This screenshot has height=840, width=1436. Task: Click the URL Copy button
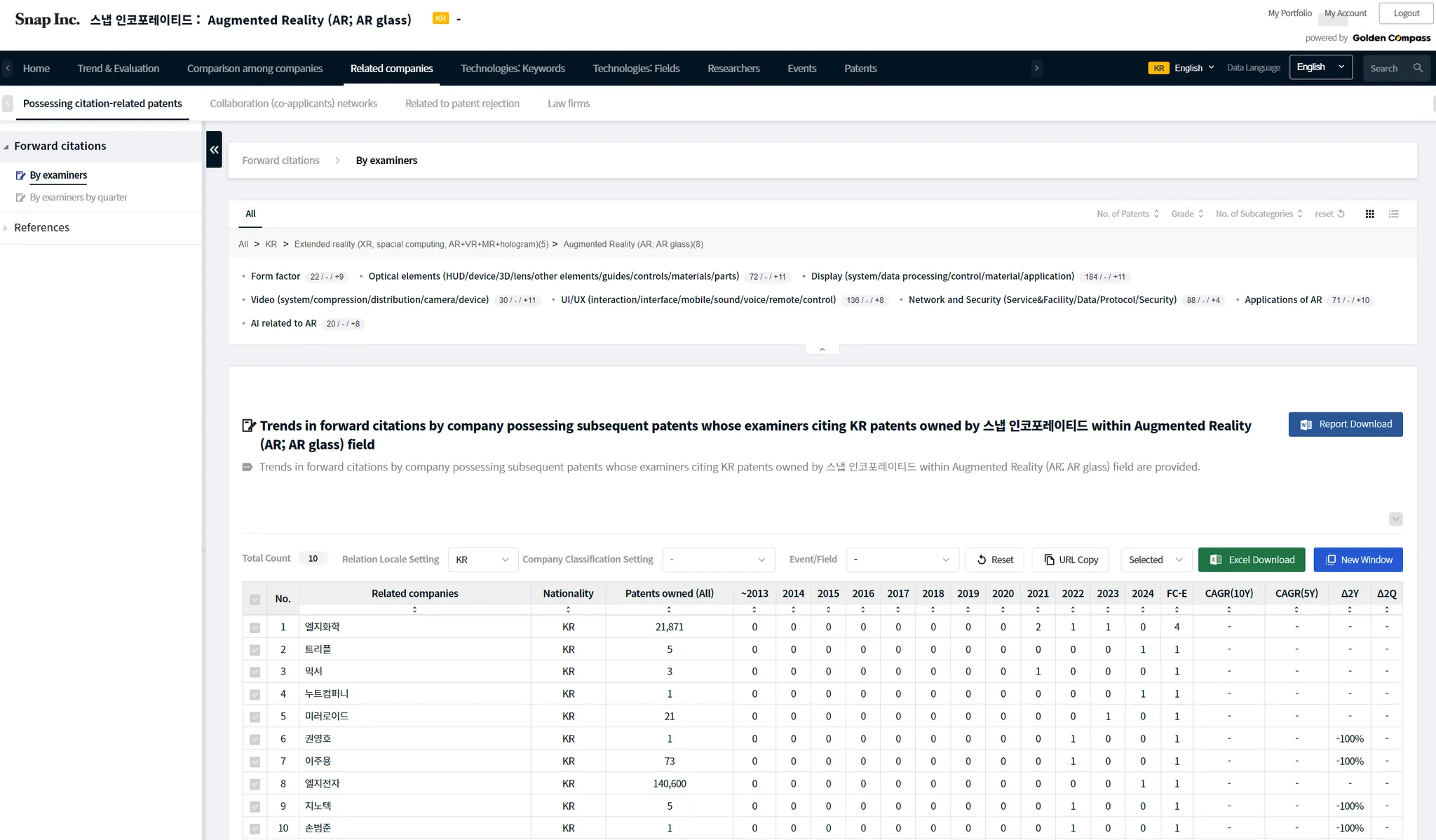(x=1071, y=560)
